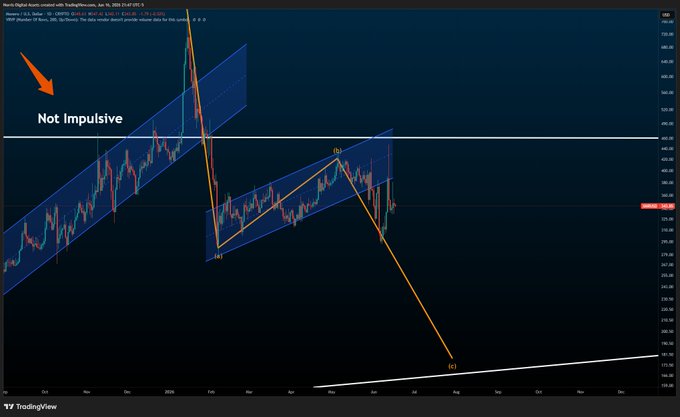Click the Mar label on the time axis
The height and width of the screenshot is (417, 680).
click(x=249, y=392)
